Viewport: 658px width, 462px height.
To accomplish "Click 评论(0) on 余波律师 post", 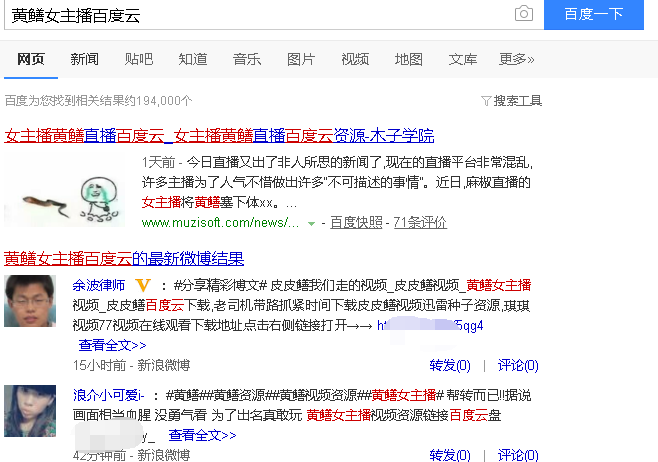I will (518, 365).
